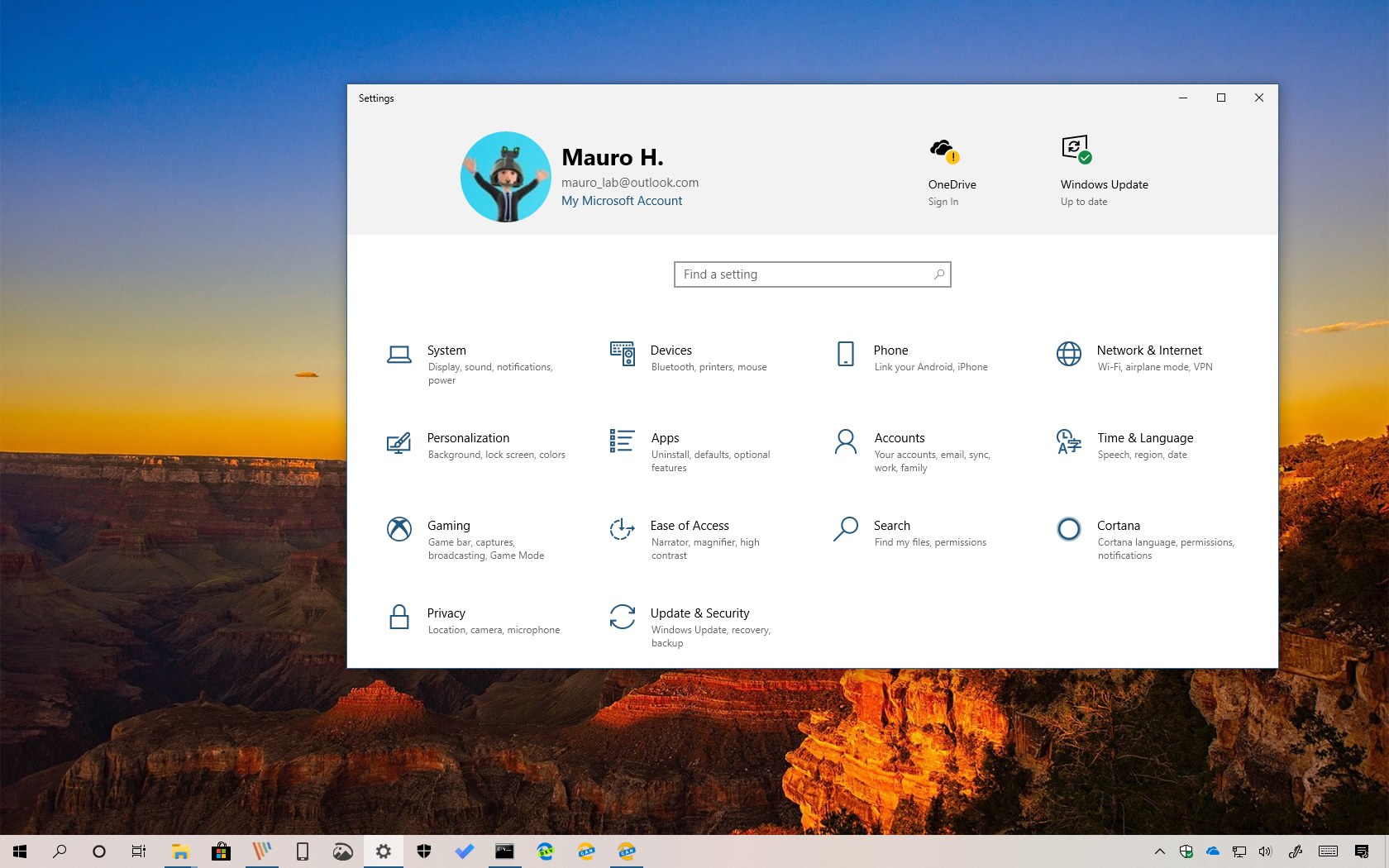Expand hidden icons in the system tray
The image size is (1389, 868).
pos(1159,851)
